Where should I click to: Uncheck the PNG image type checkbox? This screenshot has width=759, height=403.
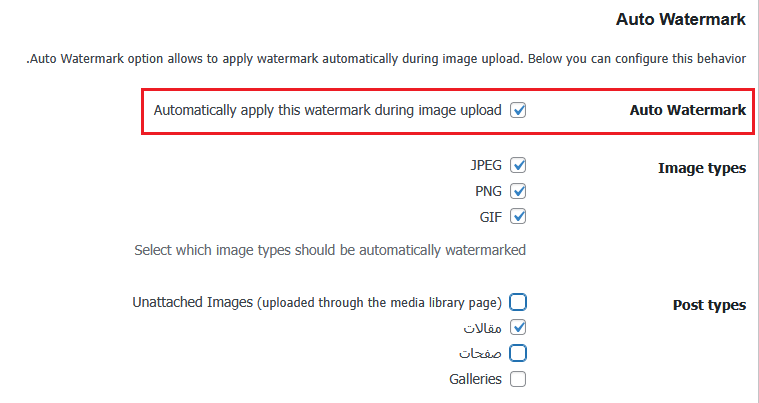518,191
